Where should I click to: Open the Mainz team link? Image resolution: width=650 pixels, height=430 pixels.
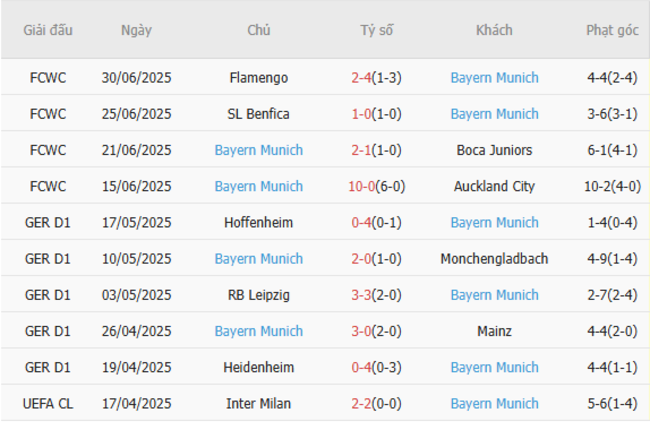[494, 331]
